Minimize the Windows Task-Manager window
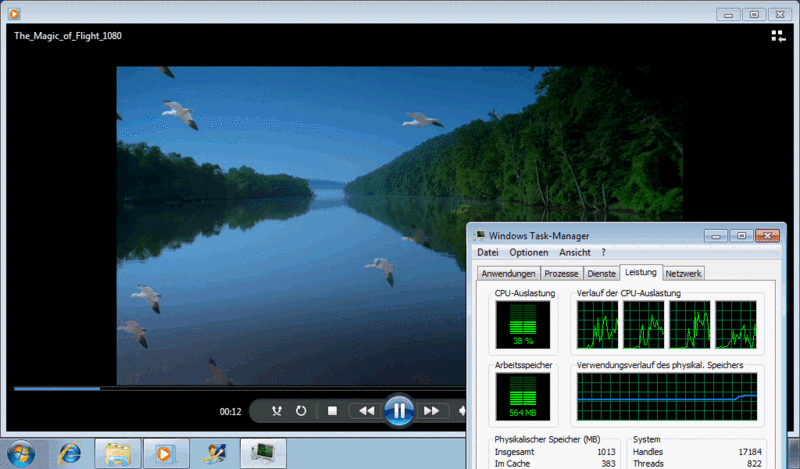Viewport: 800px width, 469px height. pos(716,236)
